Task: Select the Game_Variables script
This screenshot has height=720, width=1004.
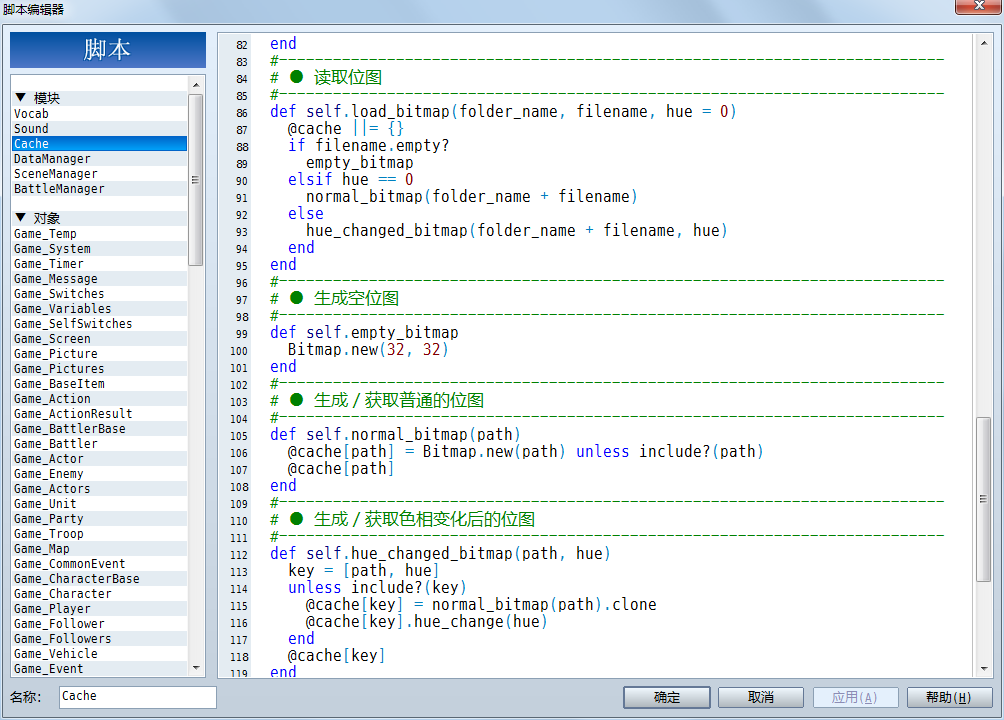Action: click(x=99, y=309)
